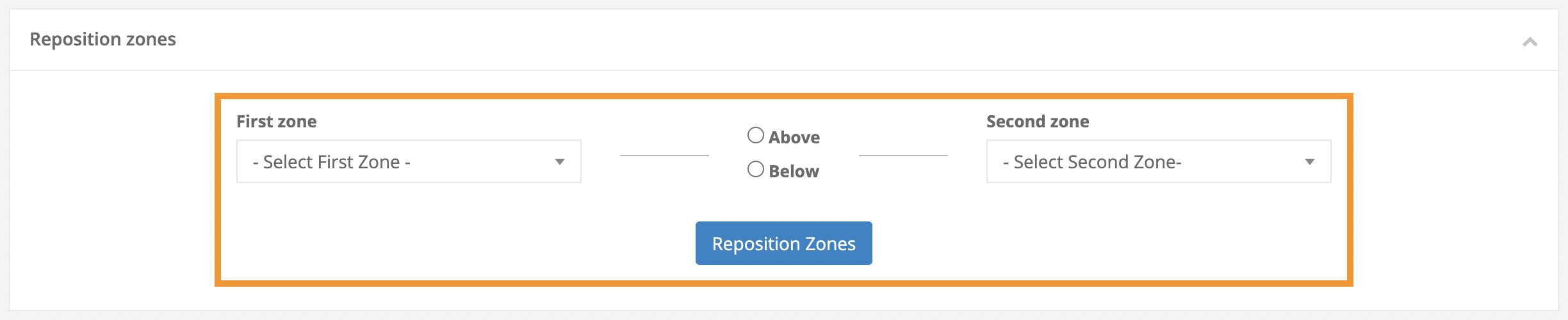This screenshot has height=320, width=1568.
Task: Click the connector line after First zone dropdown
Action: click(x=664, y=155)
